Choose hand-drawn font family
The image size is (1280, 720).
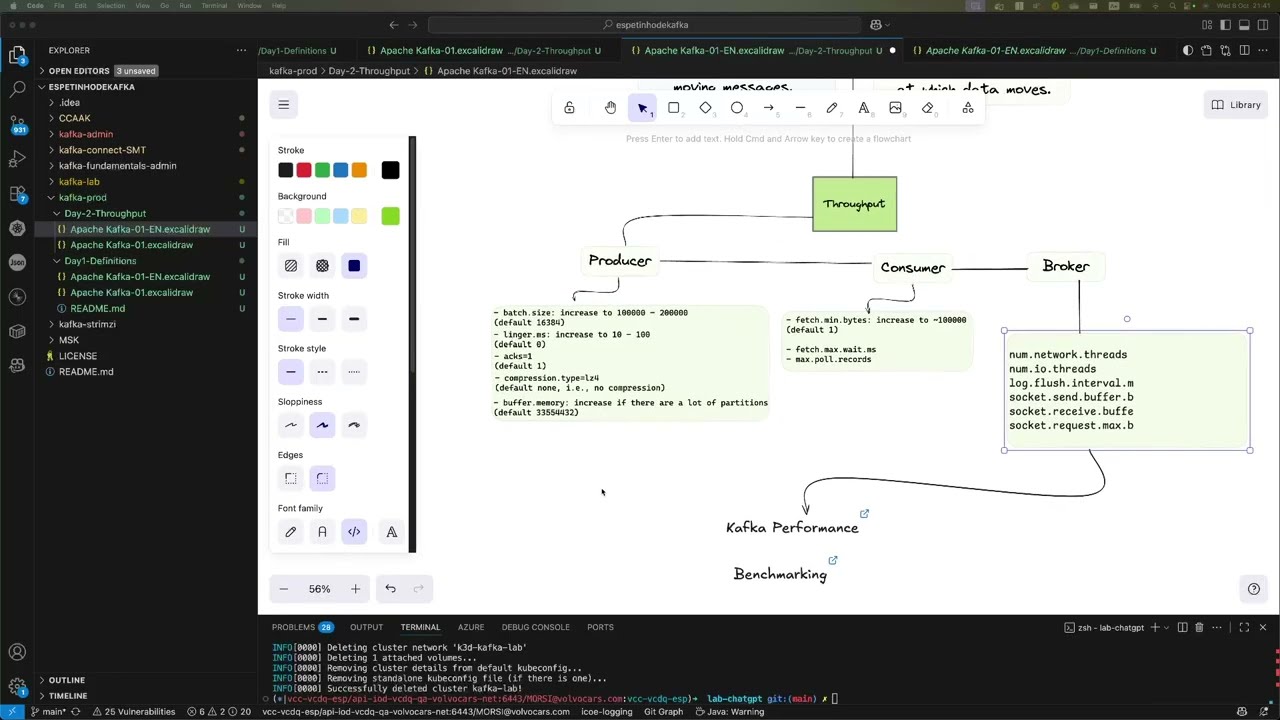(291, 532)
